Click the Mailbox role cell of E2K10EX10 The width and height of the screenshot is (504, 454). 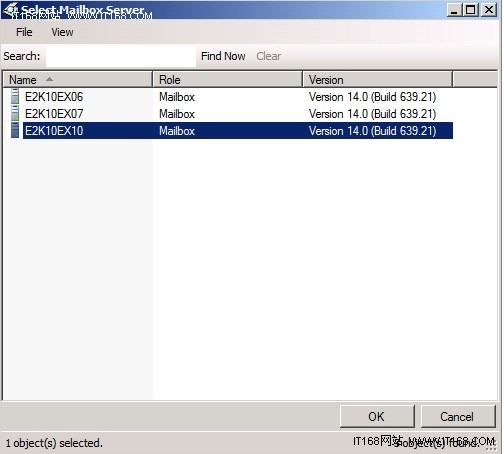(177, 131)
